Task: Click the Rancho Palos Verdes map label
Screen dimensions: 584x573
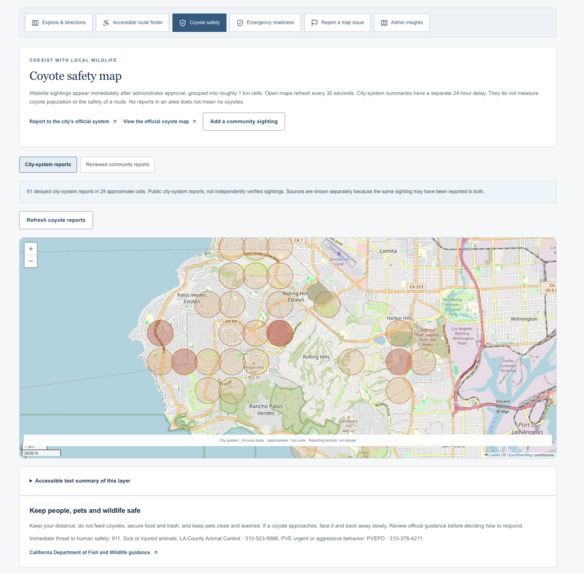Action: tap(266, 409)
